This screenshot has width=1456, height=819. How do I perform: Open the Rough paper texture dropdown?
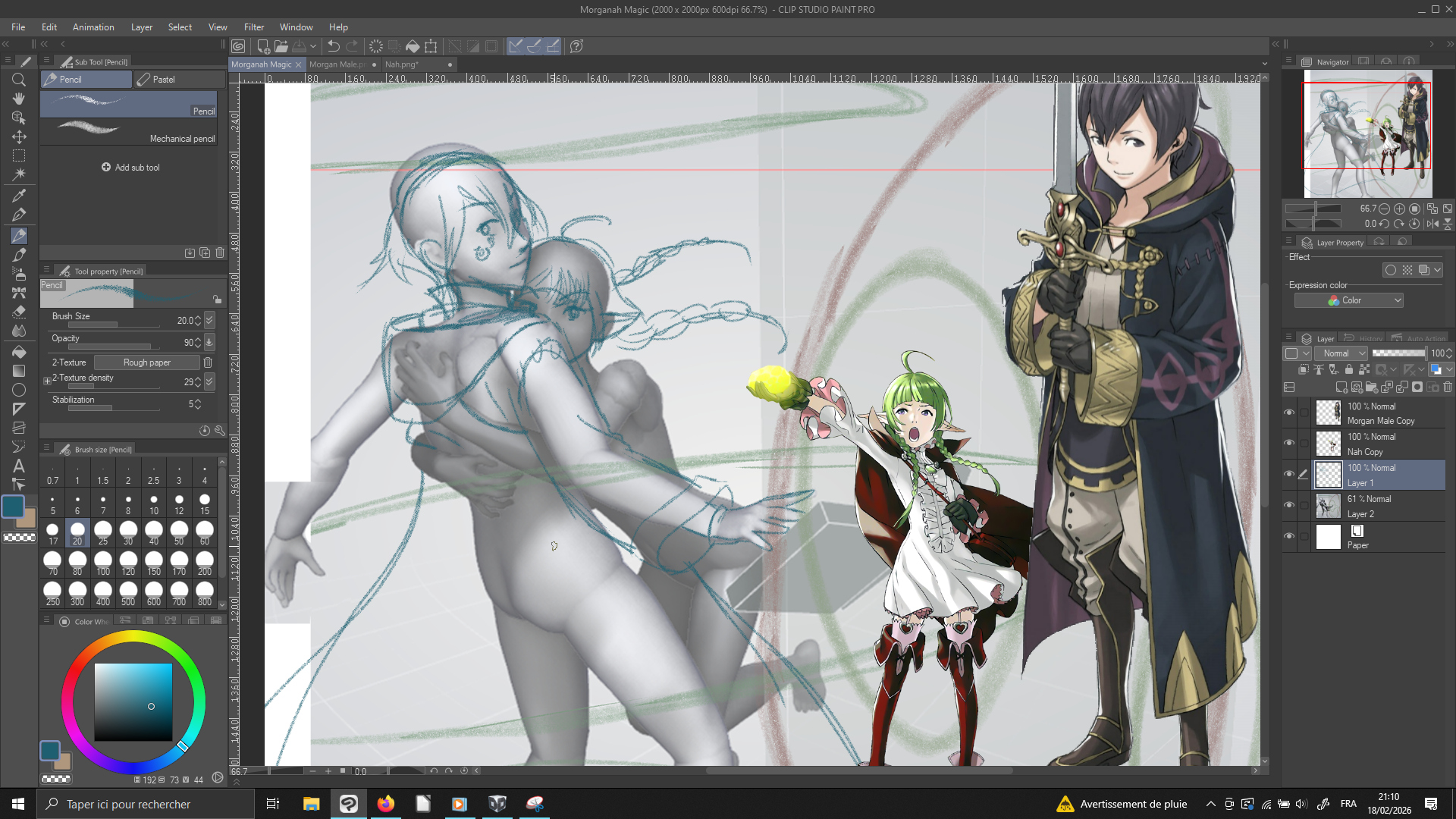click(x=147, y=362)
